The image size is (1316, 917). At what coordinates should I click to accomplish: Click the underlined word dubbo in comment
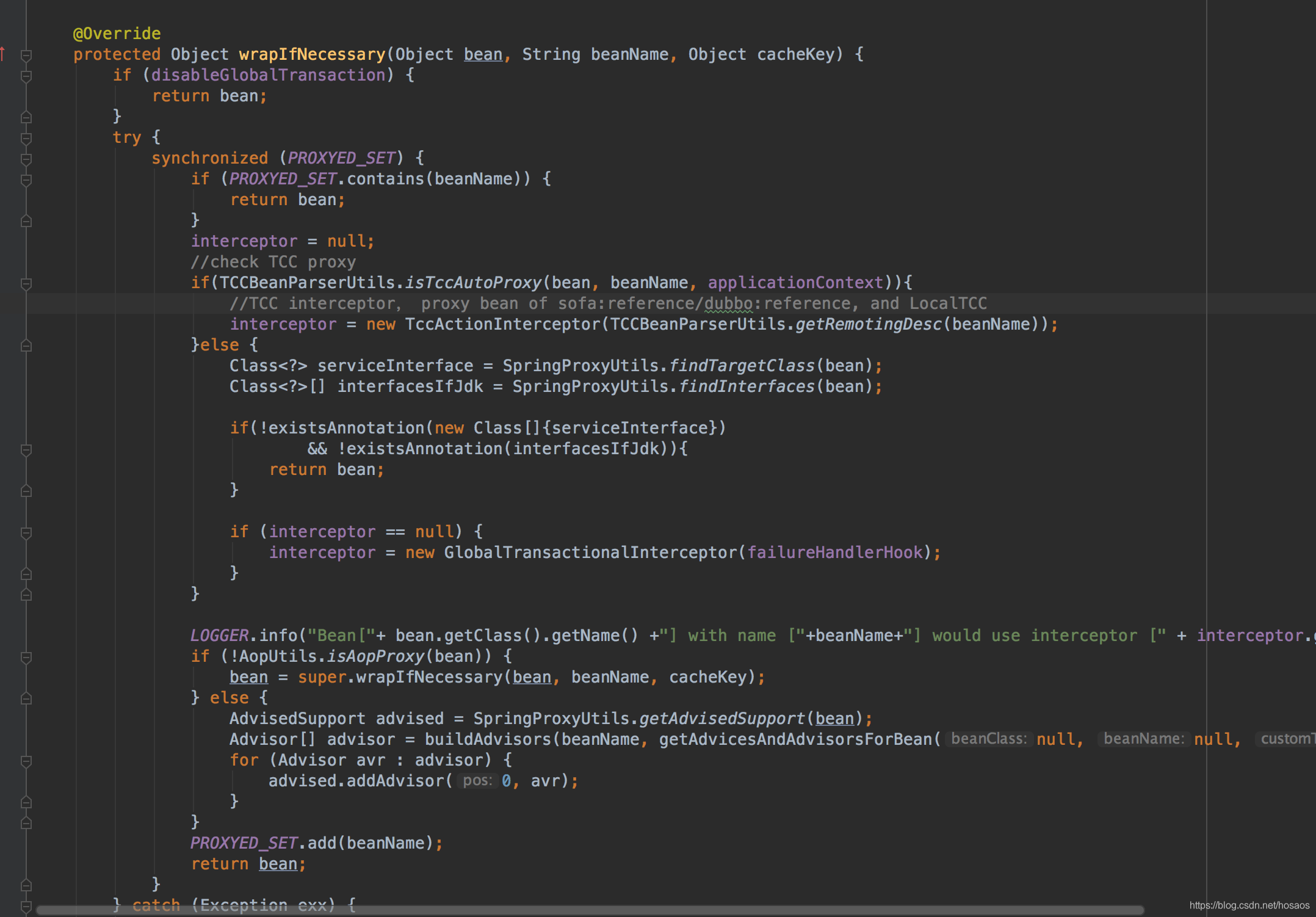tap(728, 303)
